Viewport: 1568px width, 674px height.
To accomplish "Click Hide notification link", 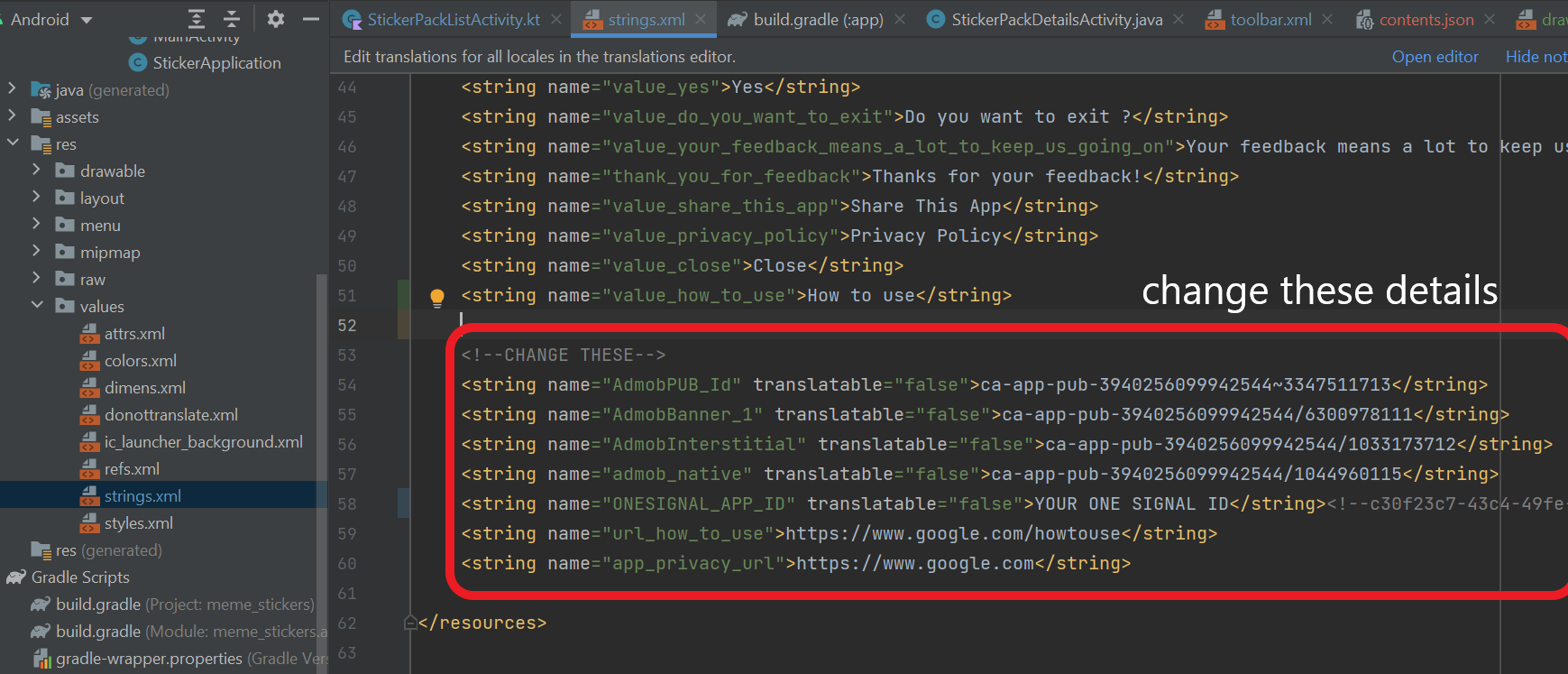I will (x=1536, y=57).
